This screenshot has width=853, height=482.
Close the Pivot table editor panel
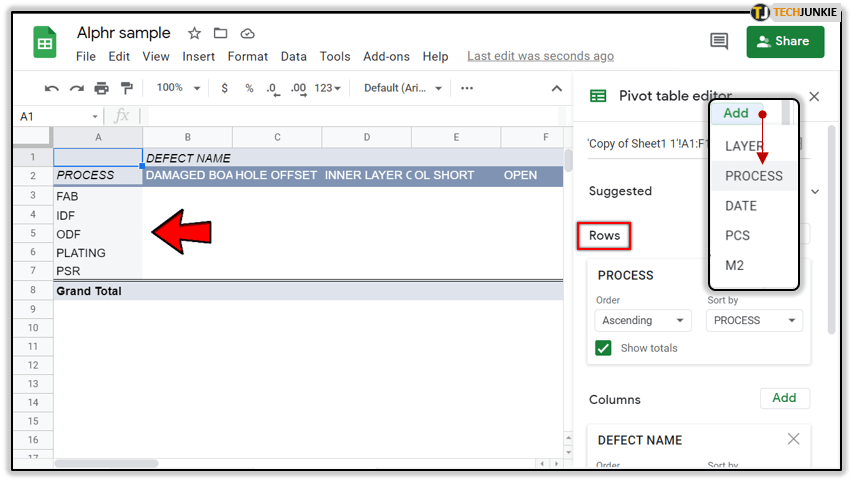pyautogui.click(x=814, y=96)
